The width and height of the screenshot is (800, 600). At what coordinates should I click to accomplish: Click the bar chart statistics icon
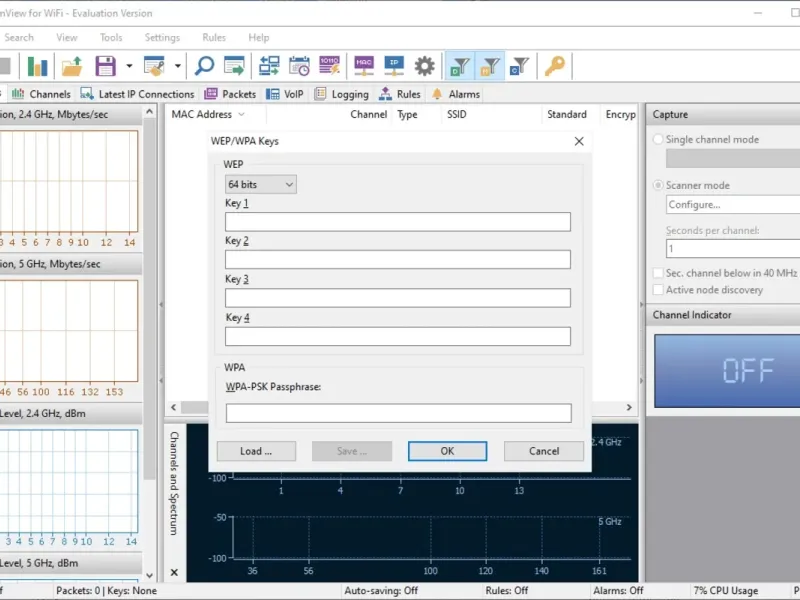tap(38, 67)
